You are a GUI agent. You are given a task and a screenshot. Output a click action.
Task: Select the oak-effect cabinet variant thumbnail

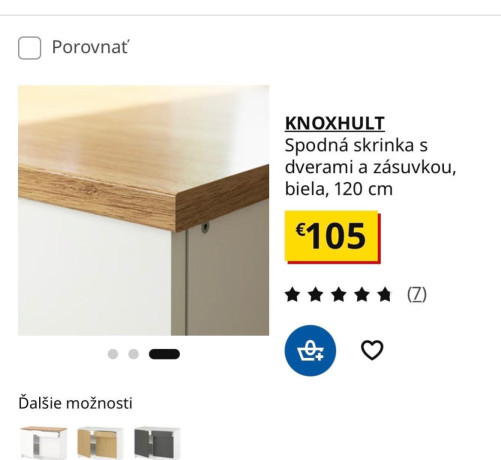point(100,443)
